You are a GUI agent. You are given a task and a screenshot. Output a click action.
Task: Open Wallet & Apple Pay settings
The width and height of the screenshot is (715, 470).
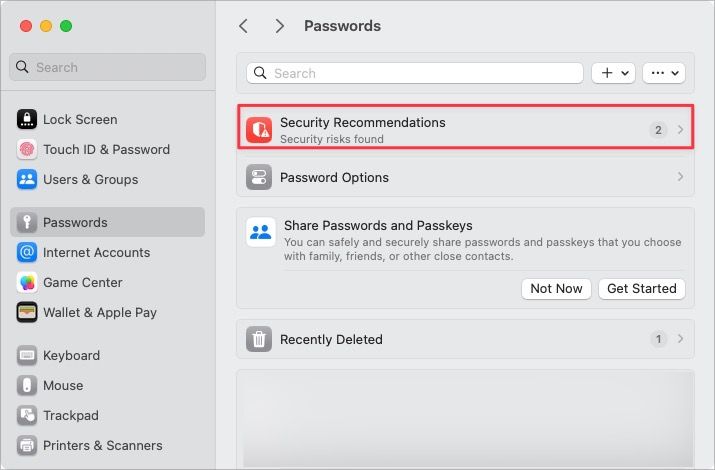tap(99, 312)
